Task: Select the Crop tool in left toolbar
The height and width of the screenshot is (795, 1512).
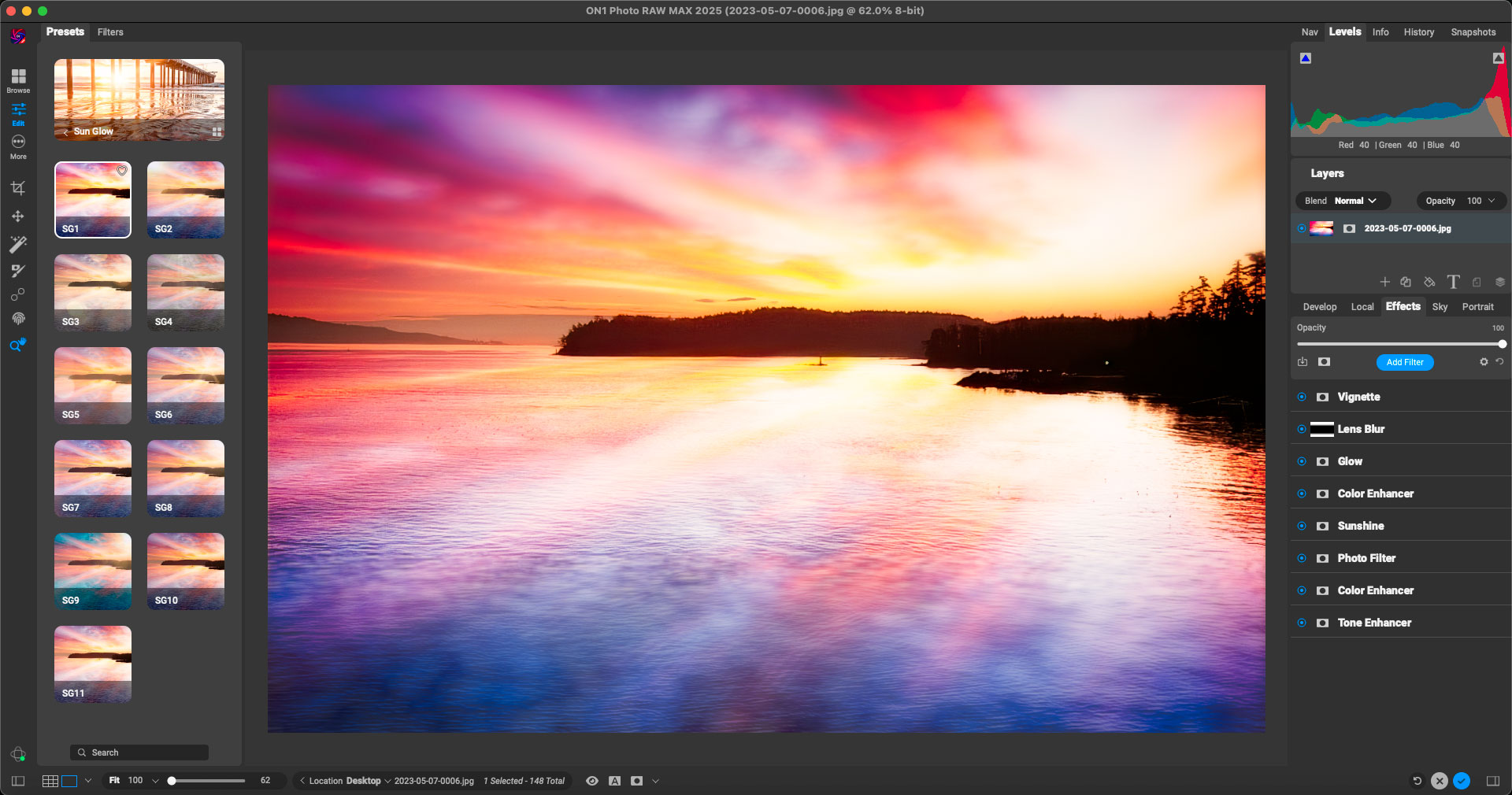Action: [17, 188]
